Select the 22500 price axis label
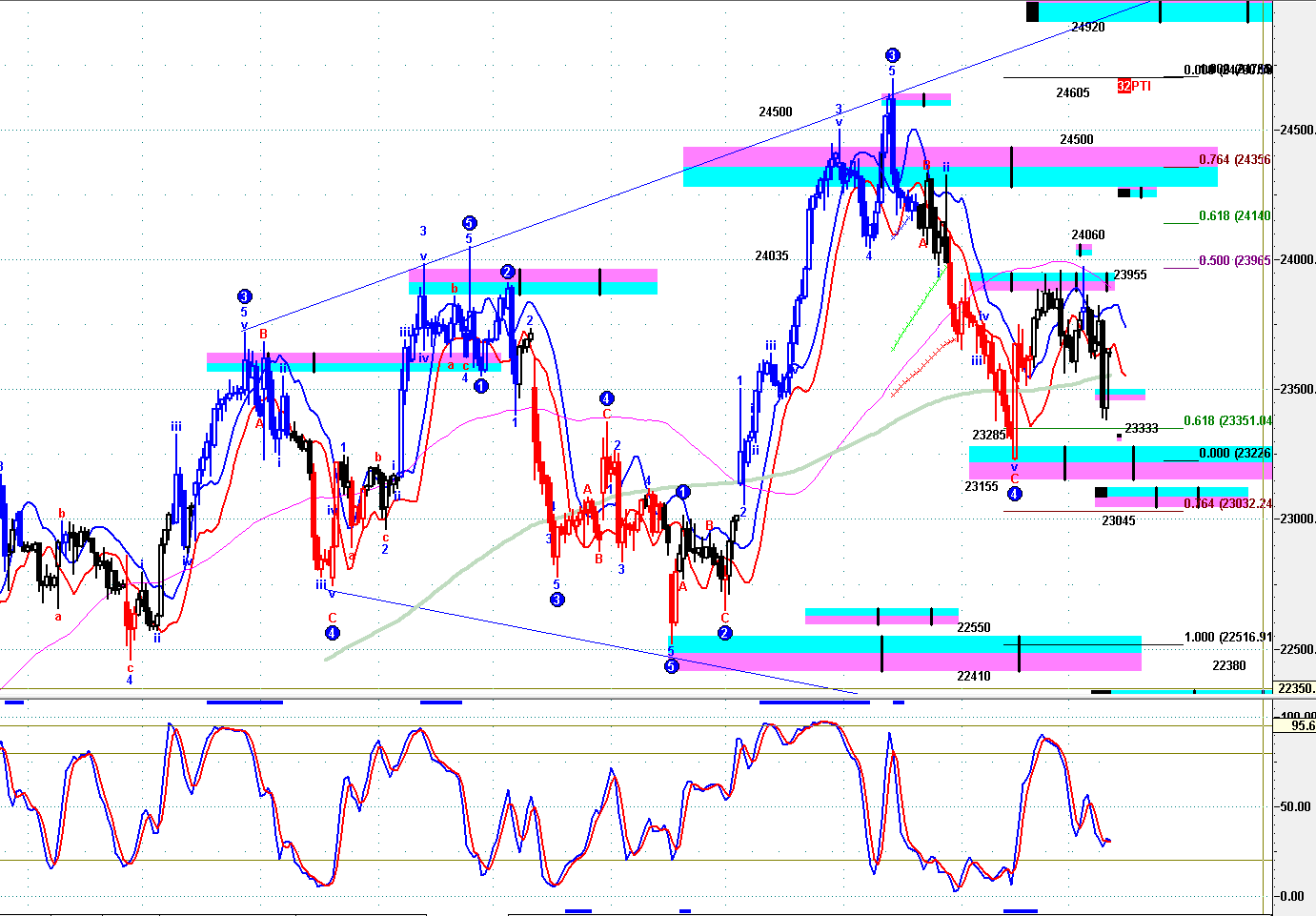This screenshot has width=1316, height=916. [x=1298, y=650]
